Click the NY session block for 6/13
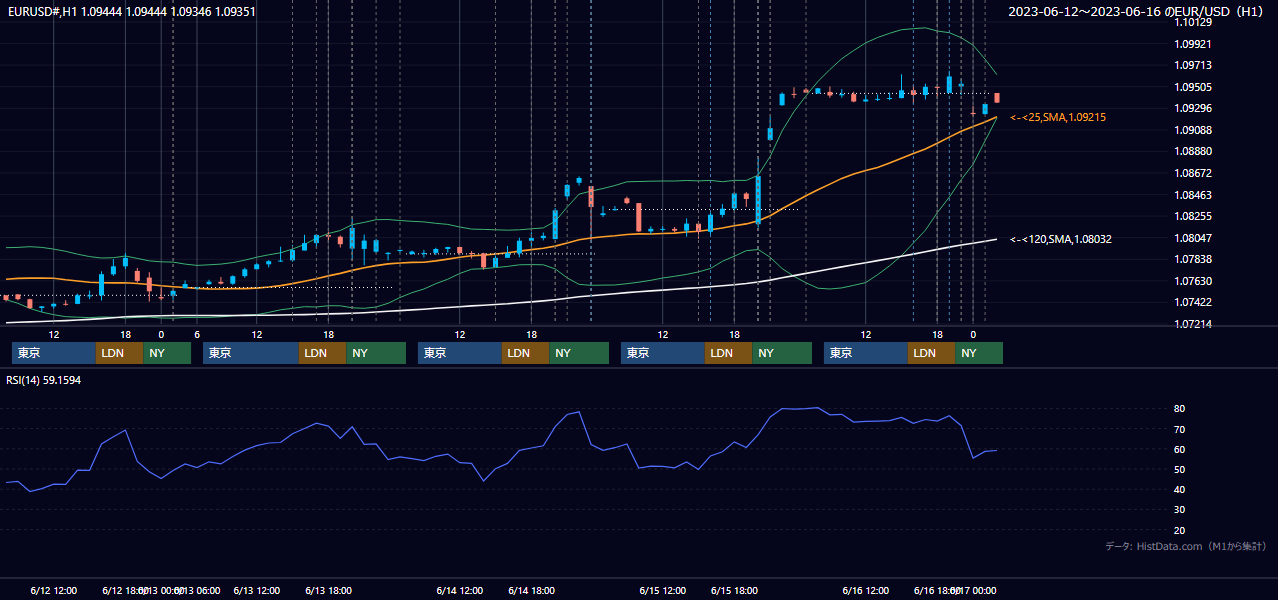Image resolution: width=1278 pixels, height=600 pixels. 376,353
